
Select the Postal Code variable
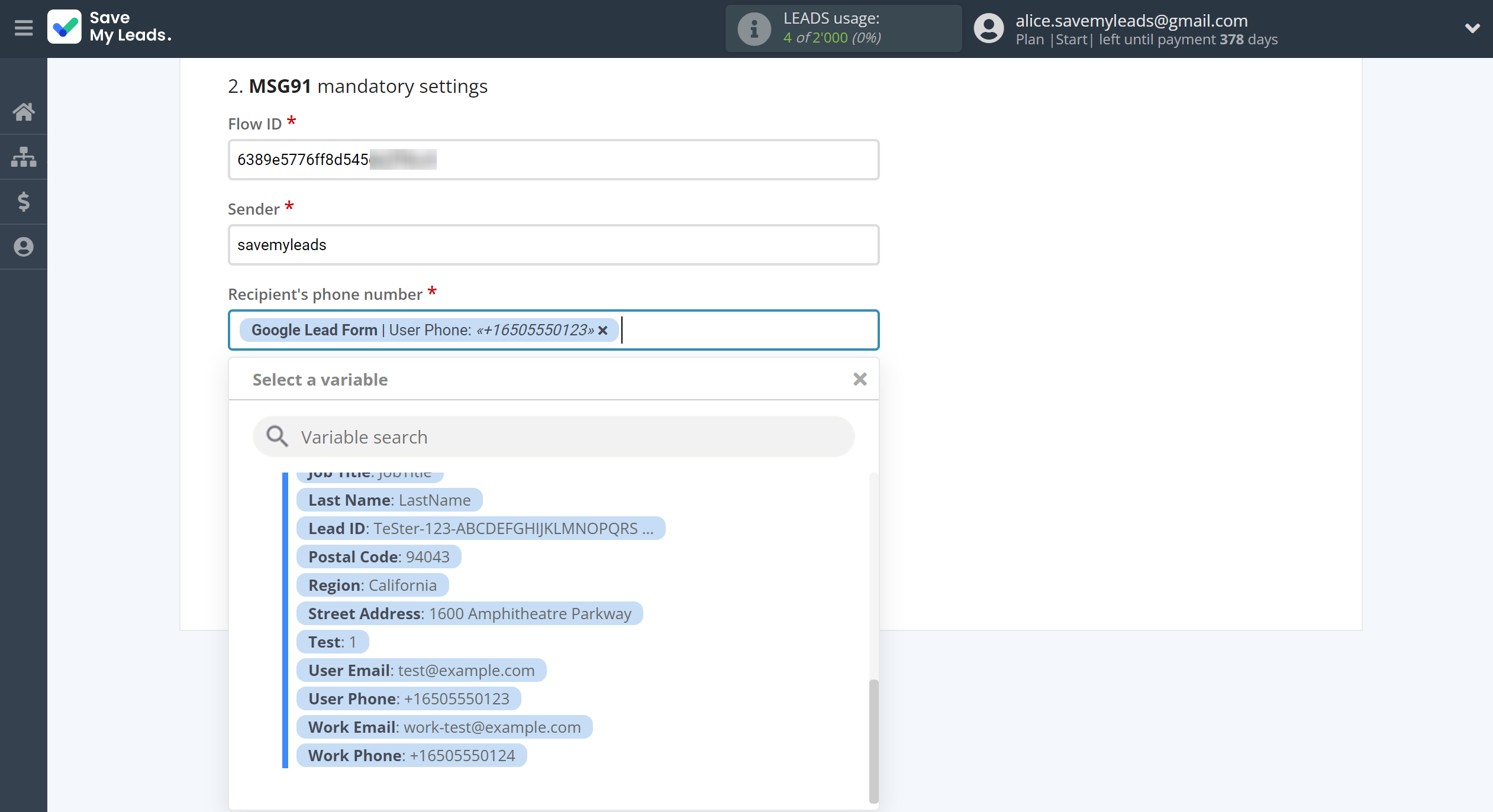(379, 557)
